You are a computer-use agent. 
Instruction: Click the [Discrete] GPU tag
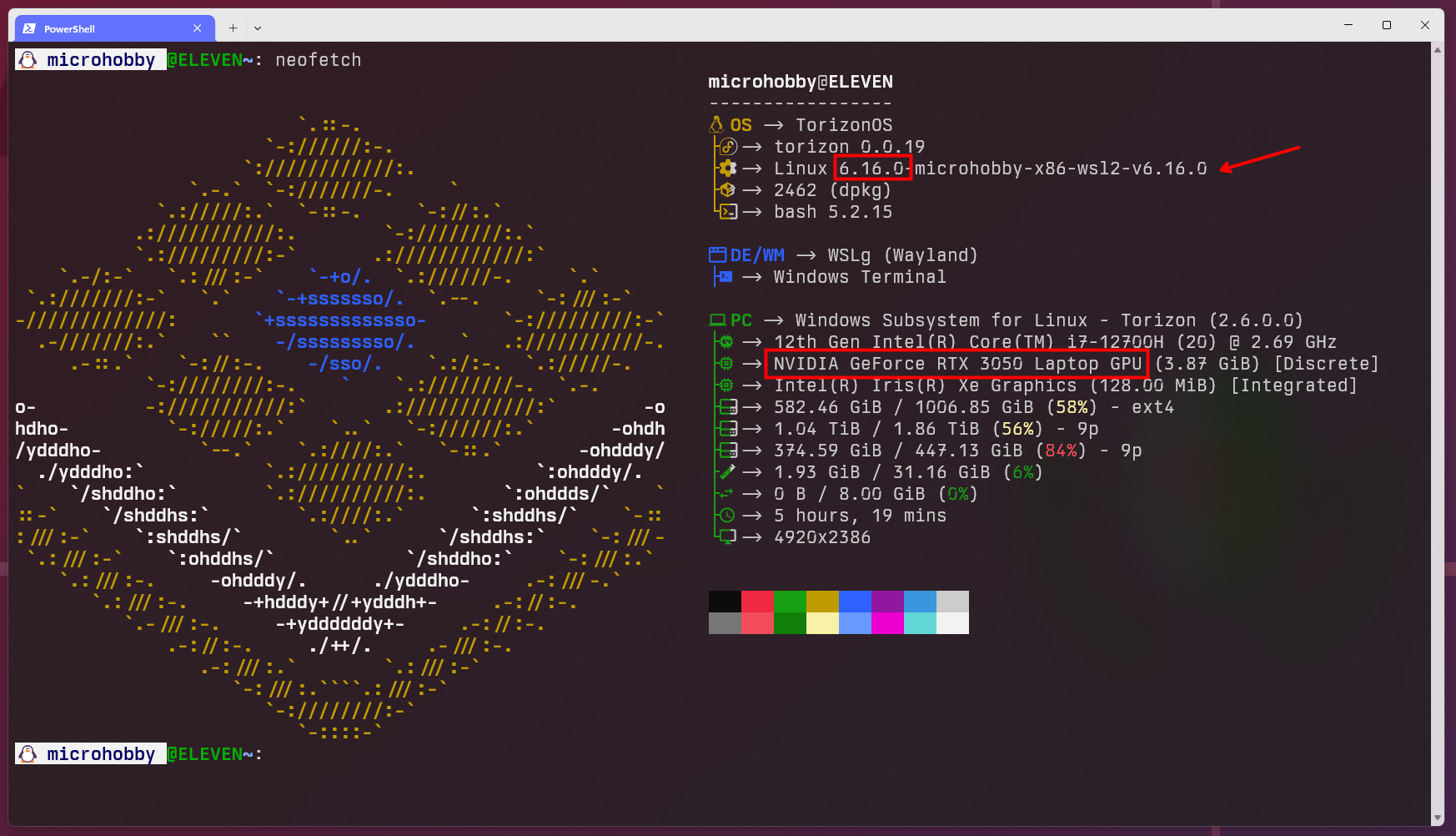1327,364
